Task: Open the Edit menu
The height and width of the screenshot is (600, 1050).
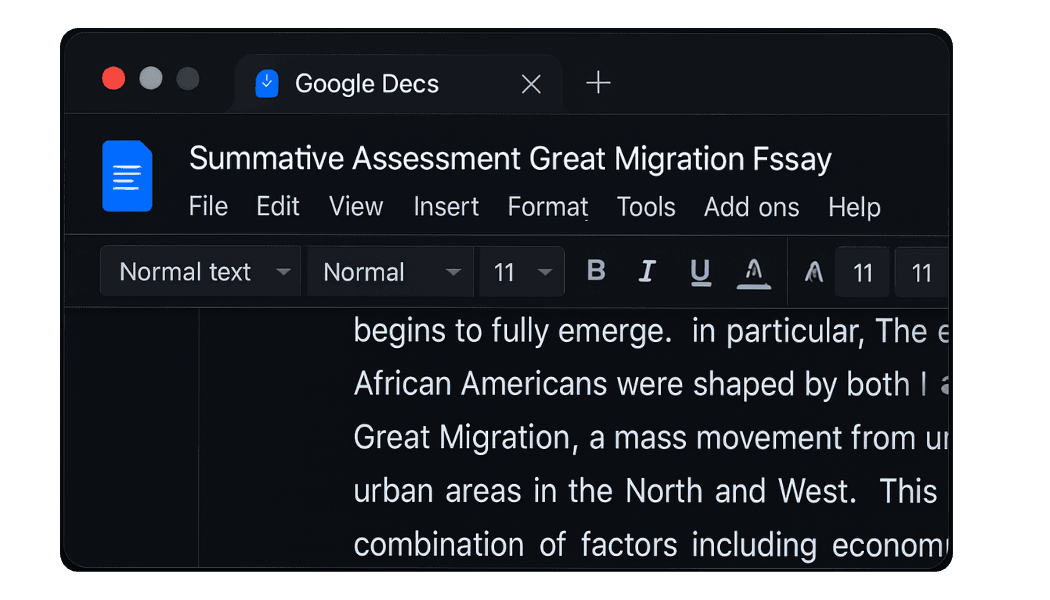Action: [x=278, y=206]
